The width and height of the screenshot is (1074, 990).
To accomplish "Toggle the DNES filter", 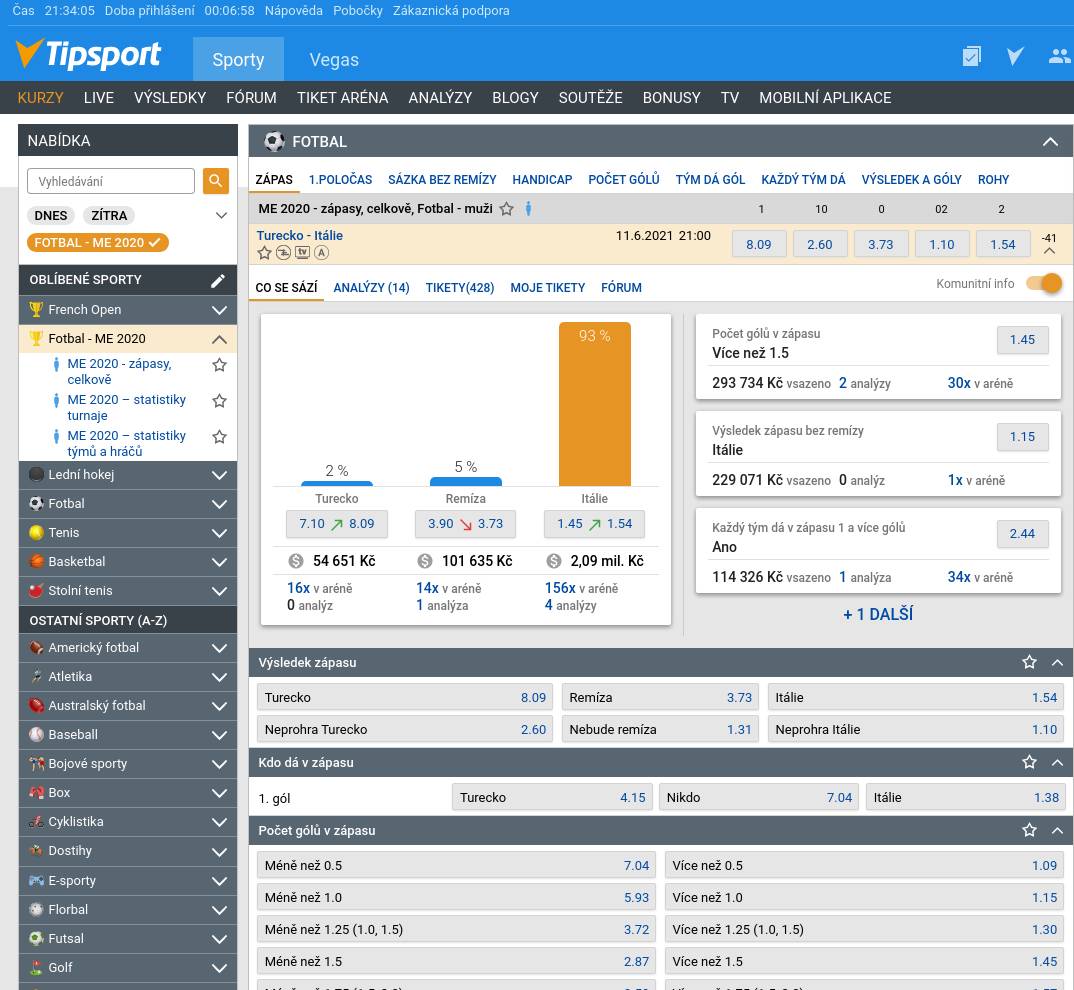I will (x=51, y=216).
